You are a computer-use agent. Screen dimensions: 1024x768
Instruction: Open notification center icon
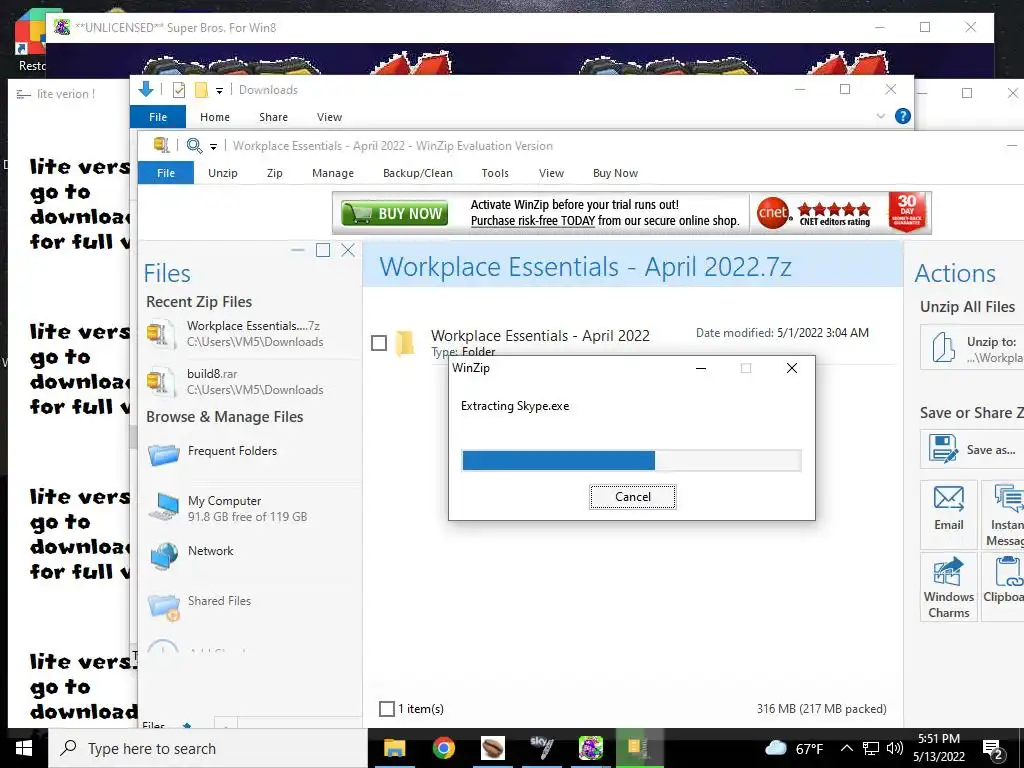(993, 750)
